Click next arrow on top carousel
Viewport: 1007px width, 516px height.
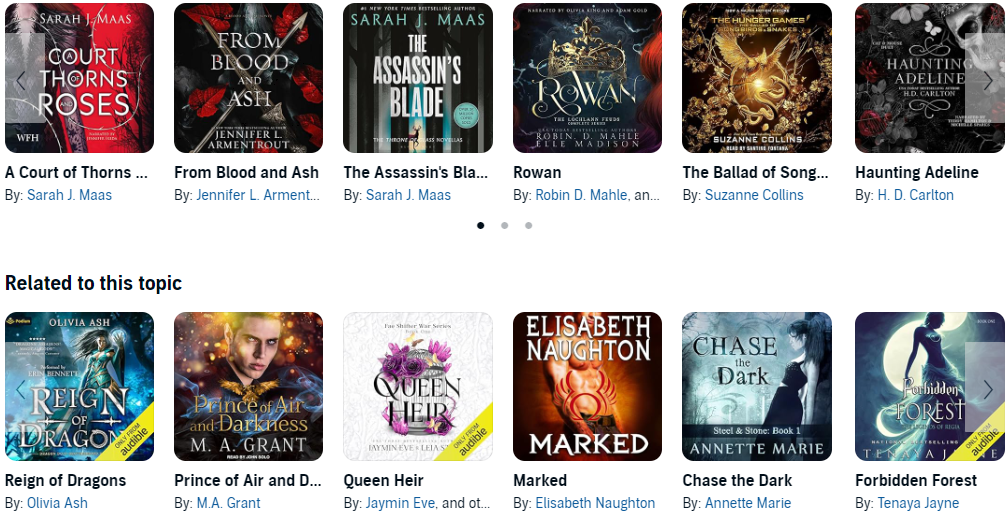(x=986, y=78)
